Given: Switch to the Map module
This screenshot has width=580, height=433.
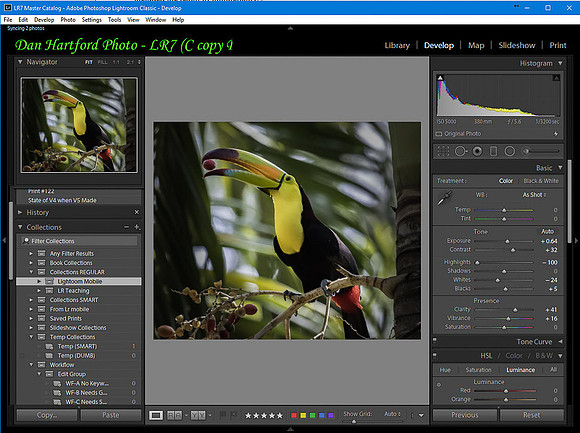Looking at the screenshot, I should [476, 45].
